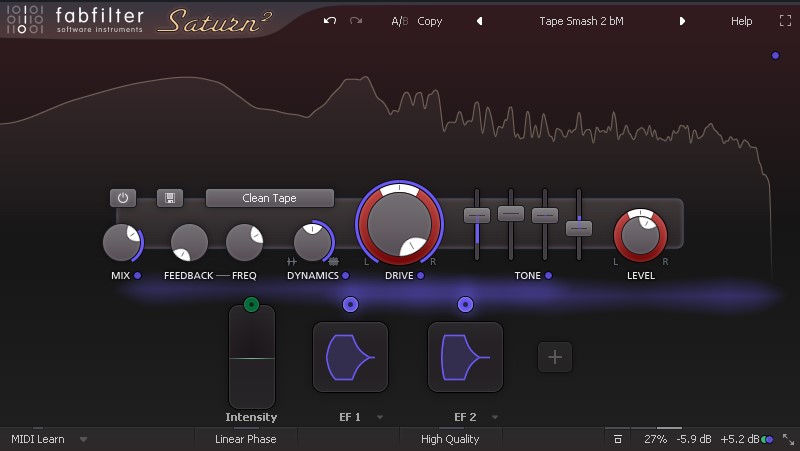Click the -5.9 dB input level value
The image size is (800, 451).
point(694,439)
